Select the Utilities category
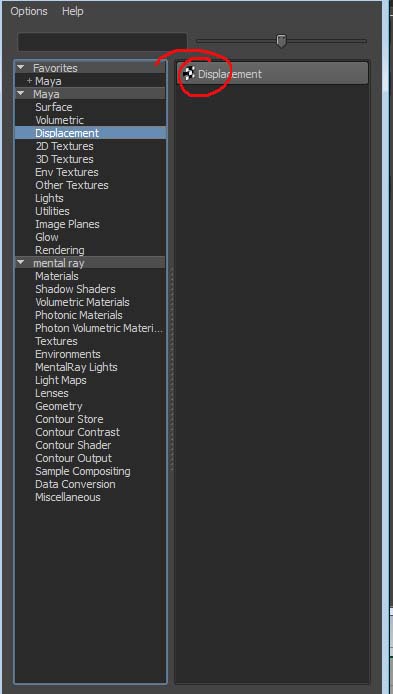This screenshot has width=393, height=694. (x=52, y=211)
